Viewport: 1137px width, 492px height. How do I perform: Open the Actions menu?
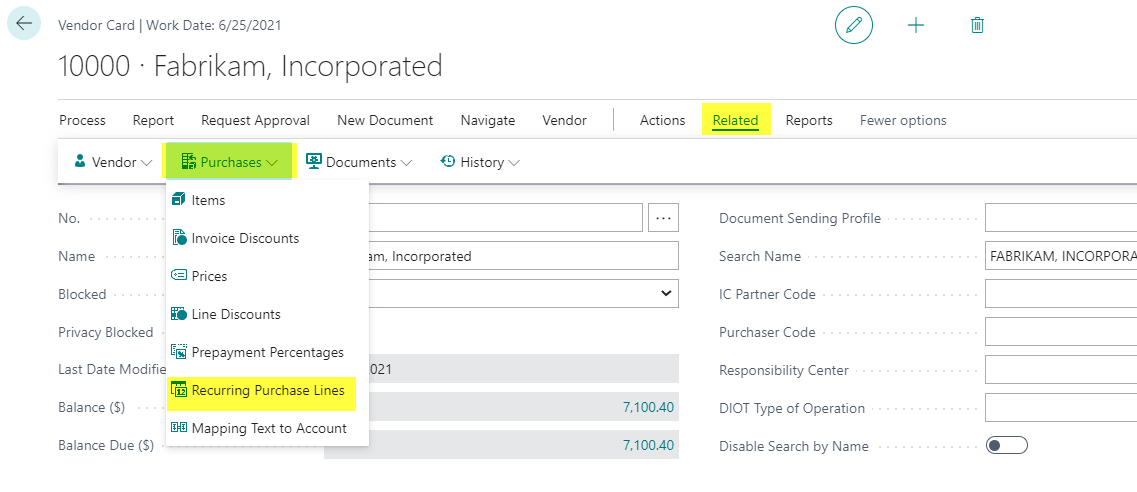point(662,120)
